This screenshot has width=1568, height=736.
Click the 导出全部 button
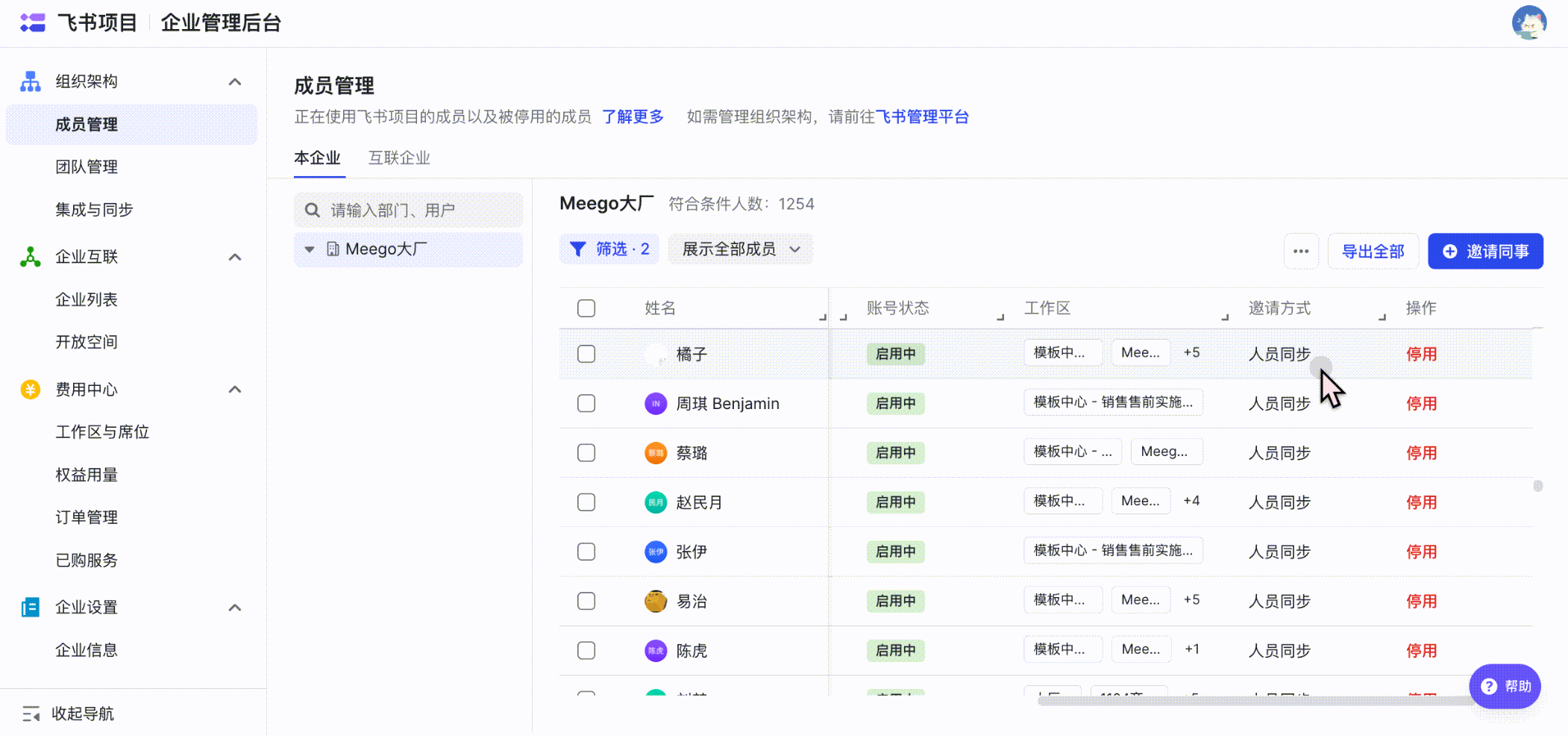[1373, 252]
